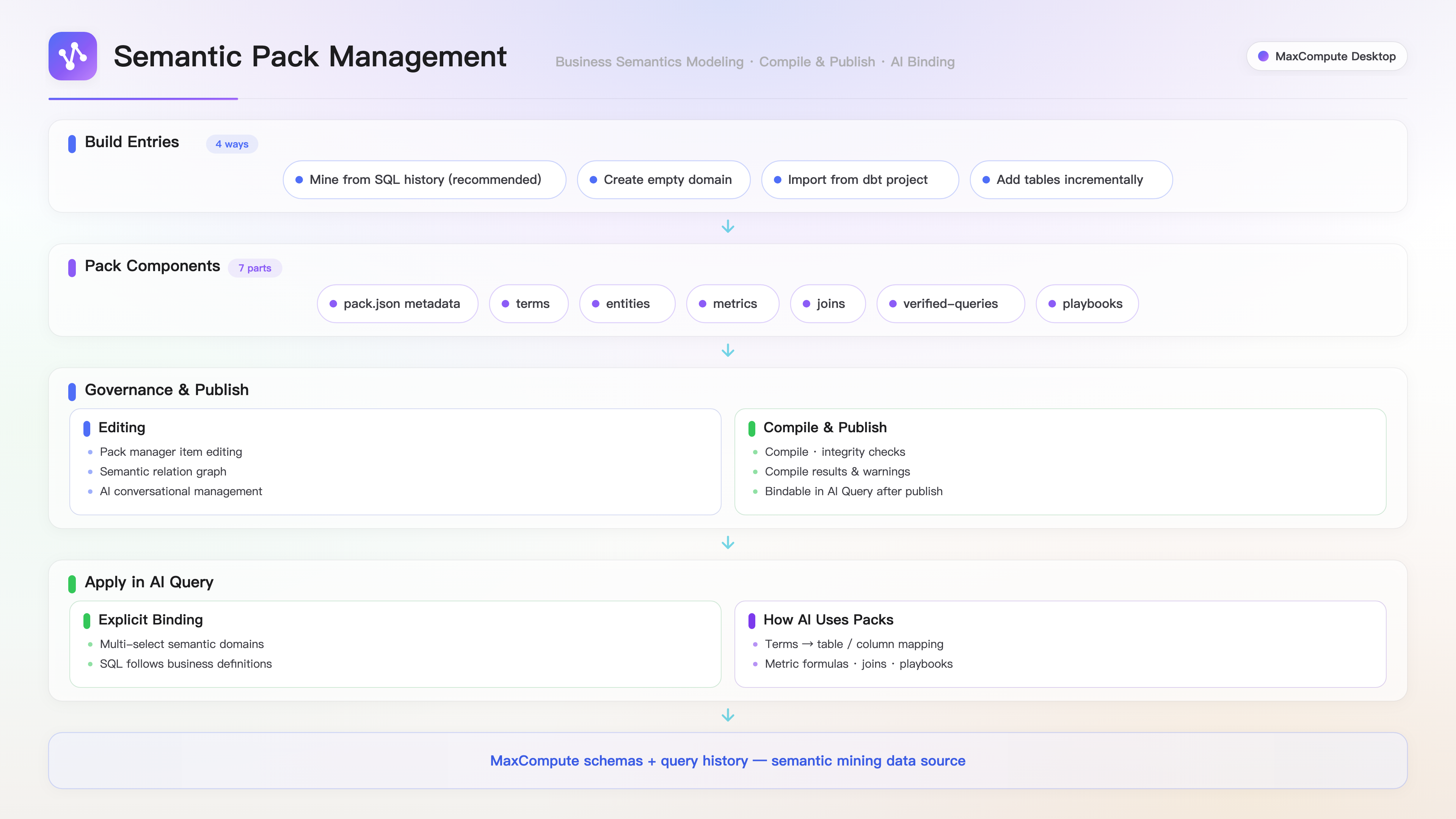Select the entities component chip
The height and width of the screenshot is (819, 1456).
pyautogui.click(x=628, y=303)
